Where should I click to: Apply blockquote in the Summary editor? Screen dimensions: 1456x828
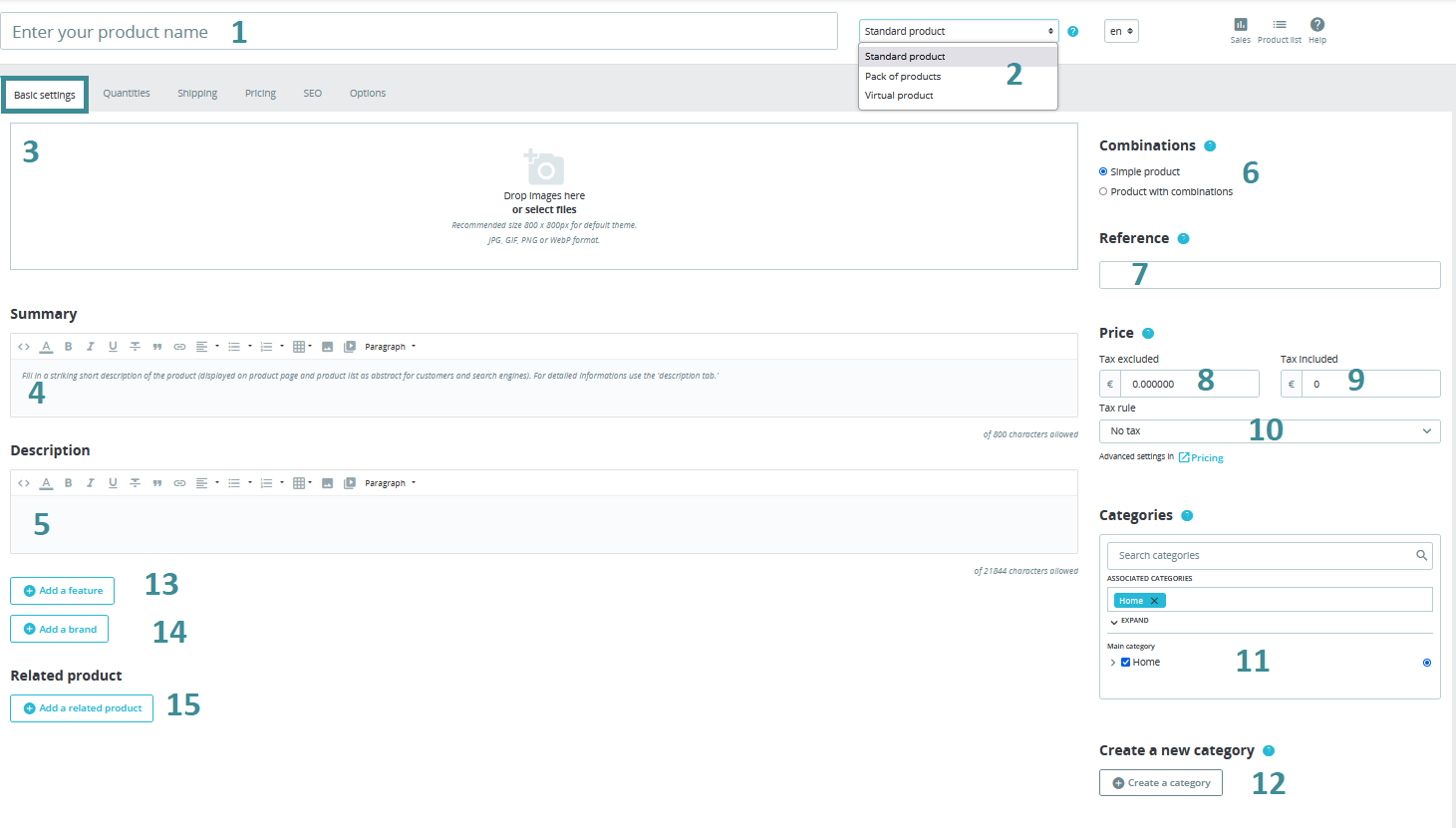coord(156,347)
